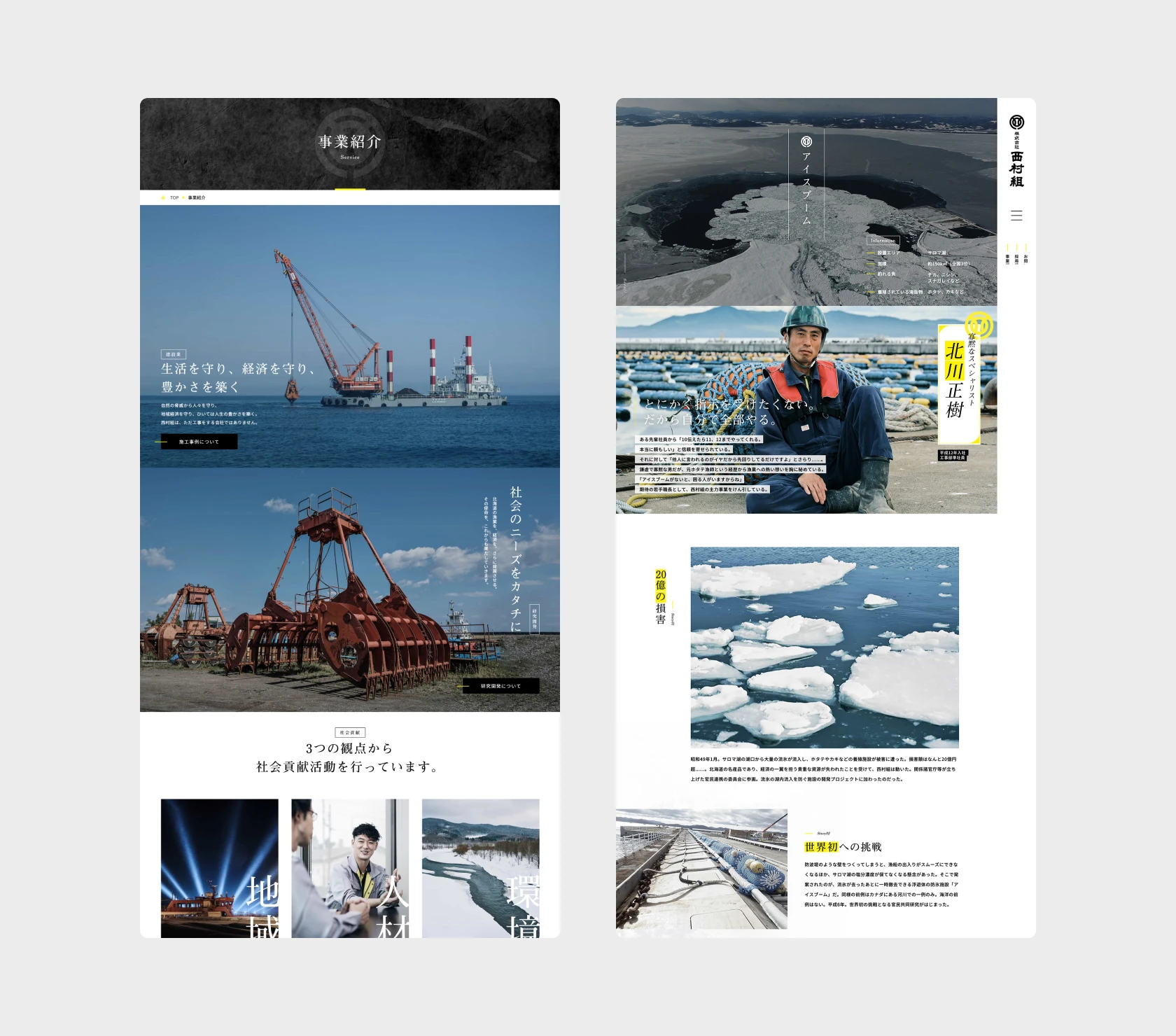Click the サロマ湖 information value
The image size is (1176, 1036).
point(937,253)
